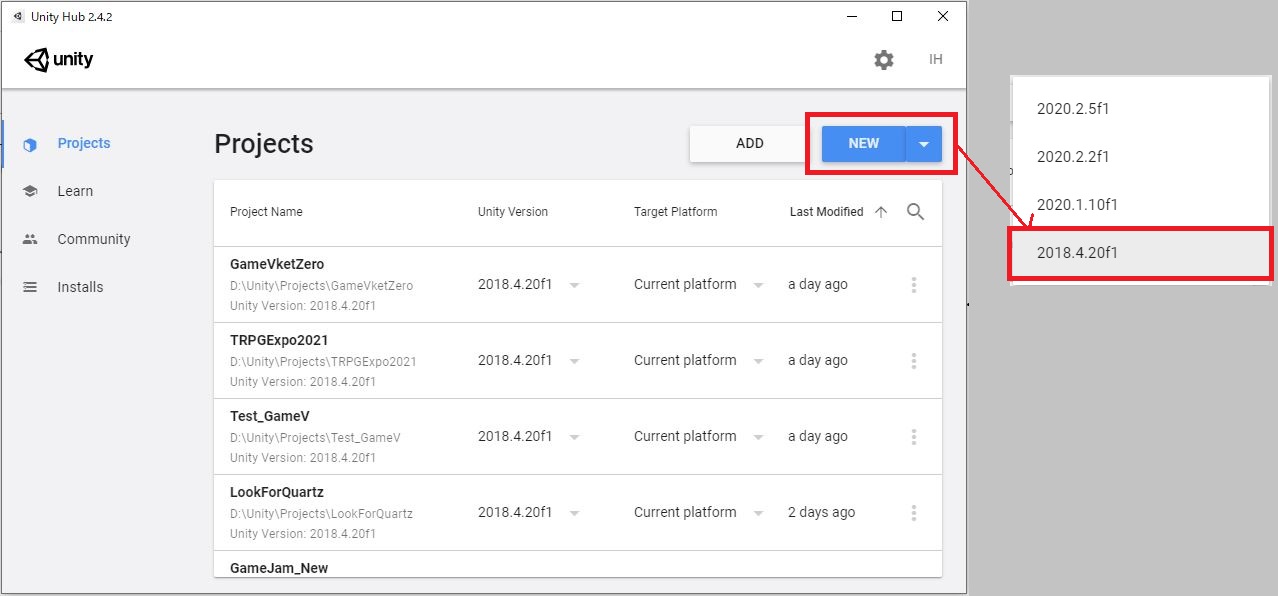Image resolution: width=1278 pixels, height=596 pixels.
Task: Open more options for GameVketZero
Action: [x=914, y=285]
